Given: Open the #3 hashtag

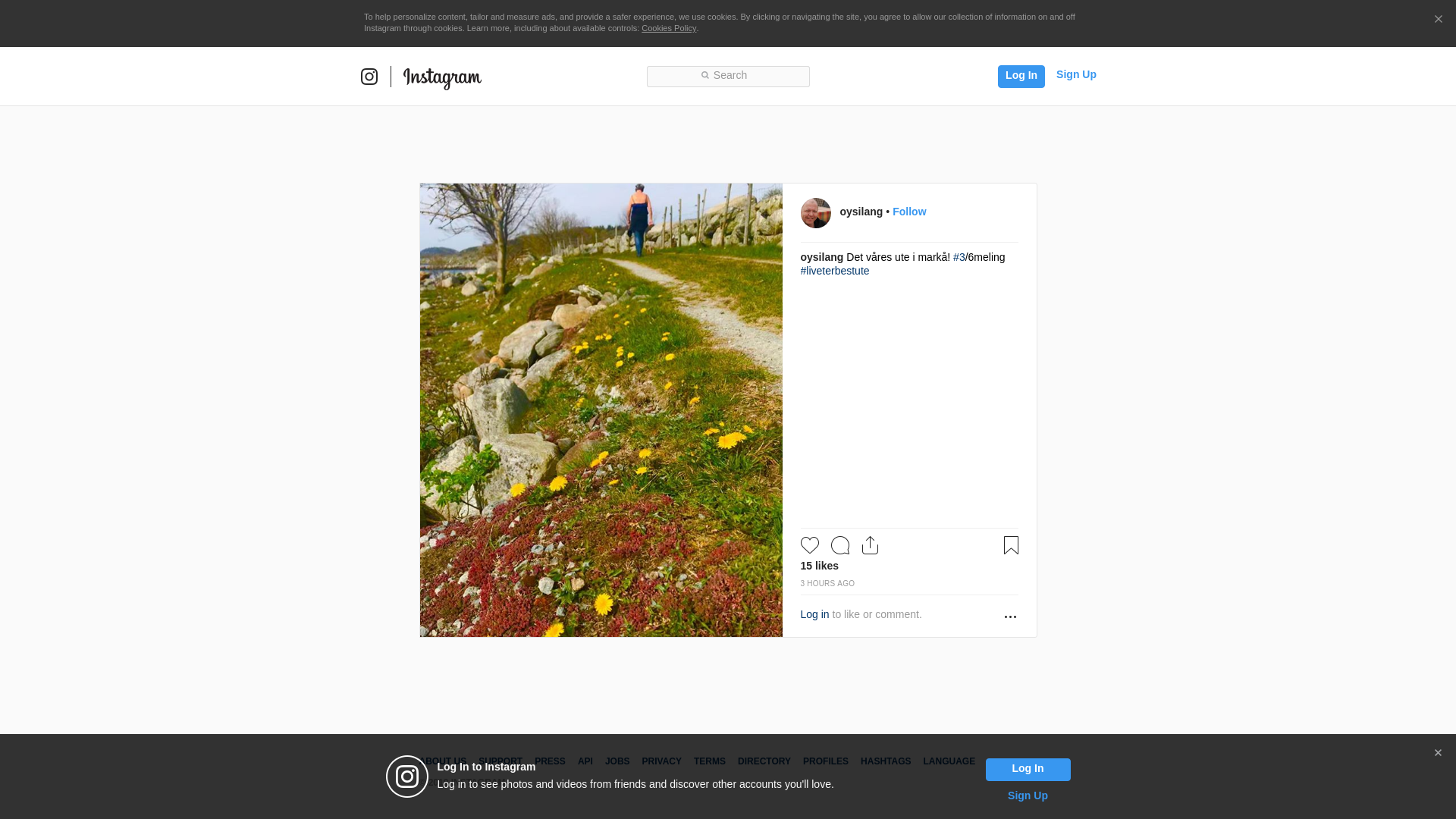Looking at the screenshot, I should tap(959, 257).
